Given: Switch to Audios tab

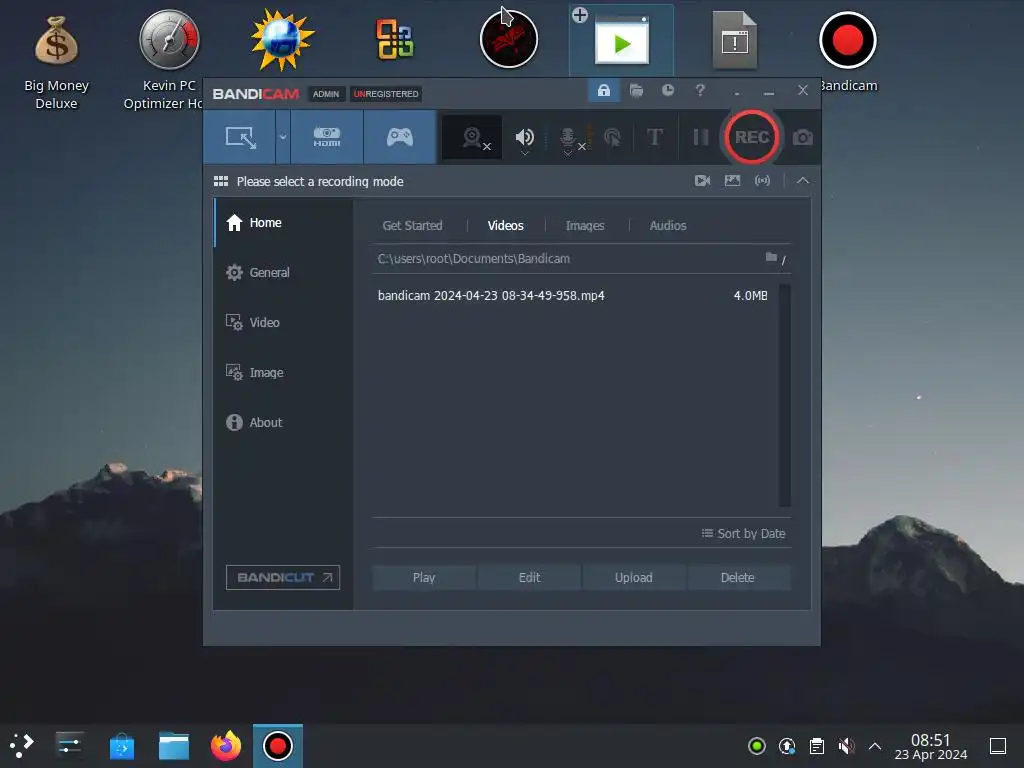Looking at the screenshot, I should (667, 225).
